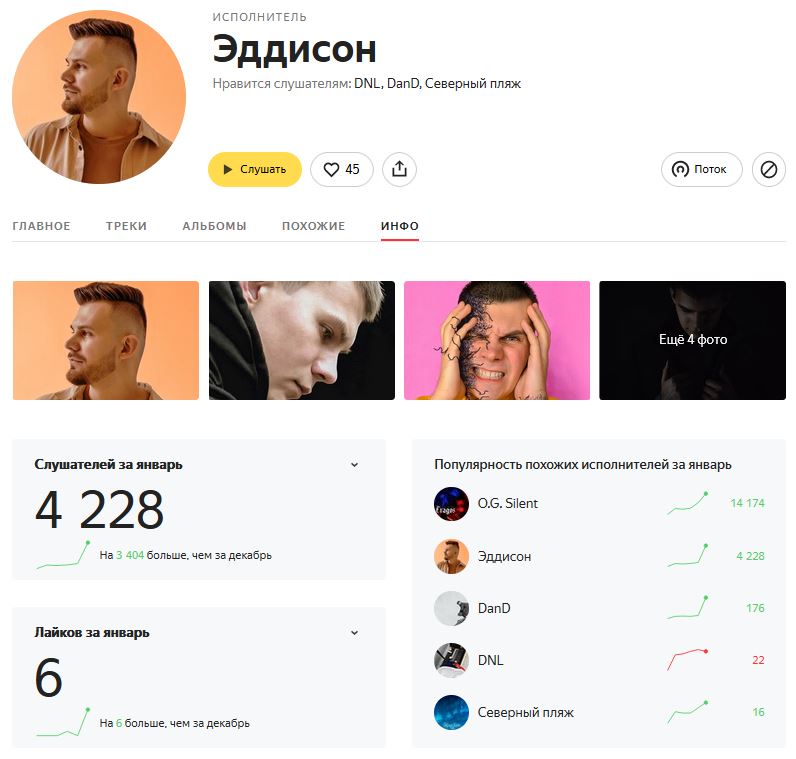Screen dimensions: 796x759
Task: Open the Северный пляж avatar icon
Action: click(x=451, y=712)
